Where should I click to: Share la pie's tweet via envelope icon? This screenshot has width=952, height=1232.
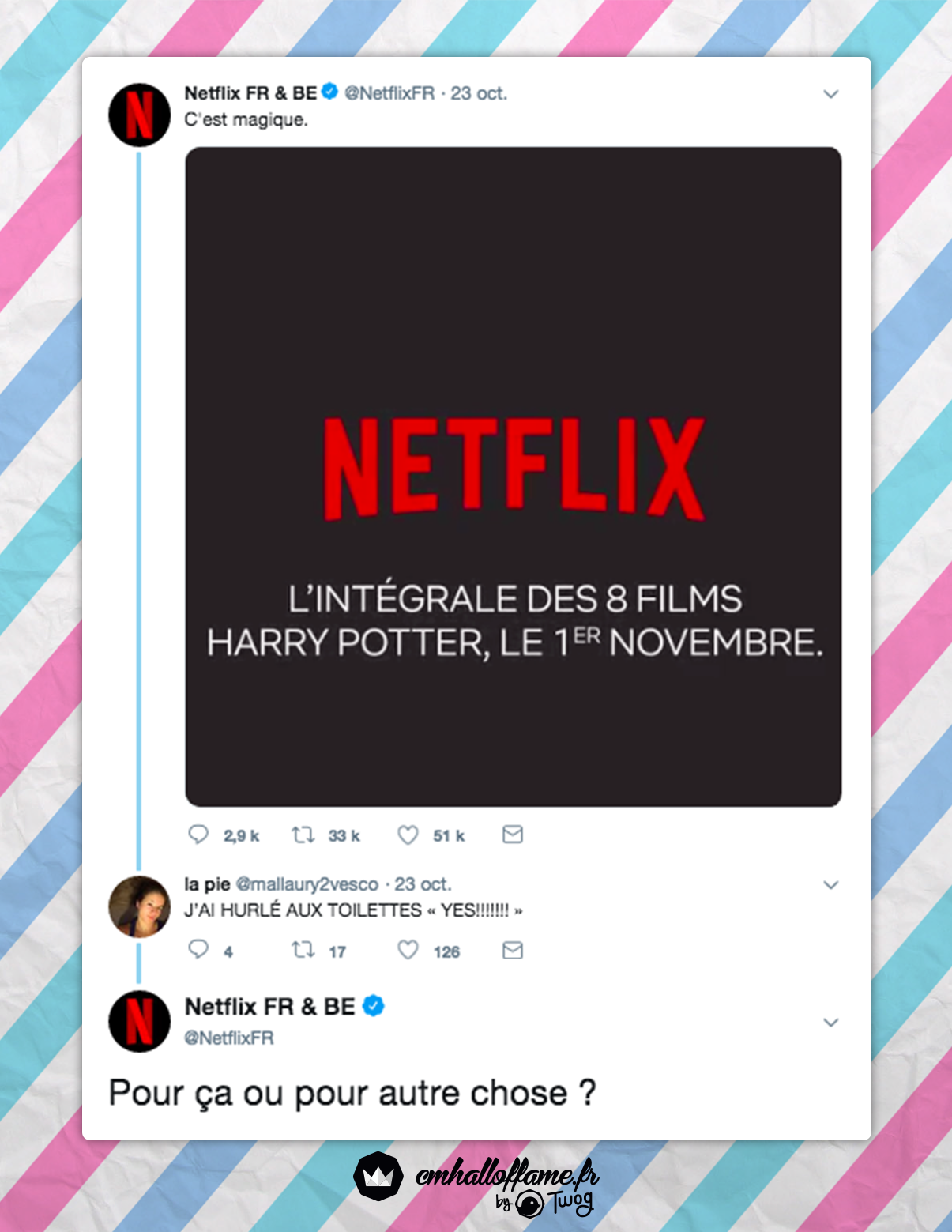(x=513, y=950)
